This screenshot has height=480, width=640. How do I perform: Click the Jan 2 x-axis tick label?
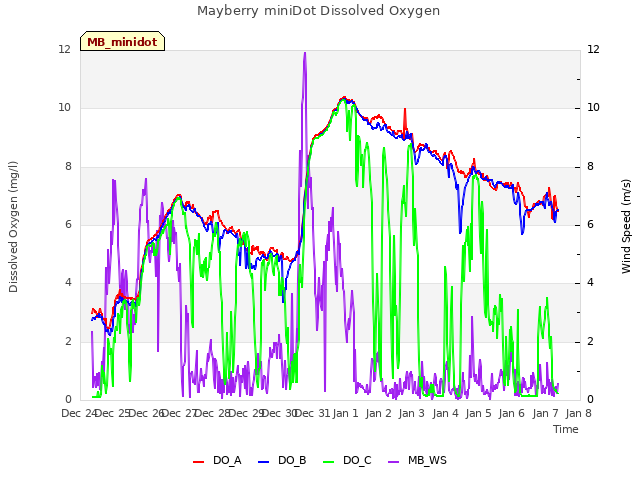tap(378, 413)
